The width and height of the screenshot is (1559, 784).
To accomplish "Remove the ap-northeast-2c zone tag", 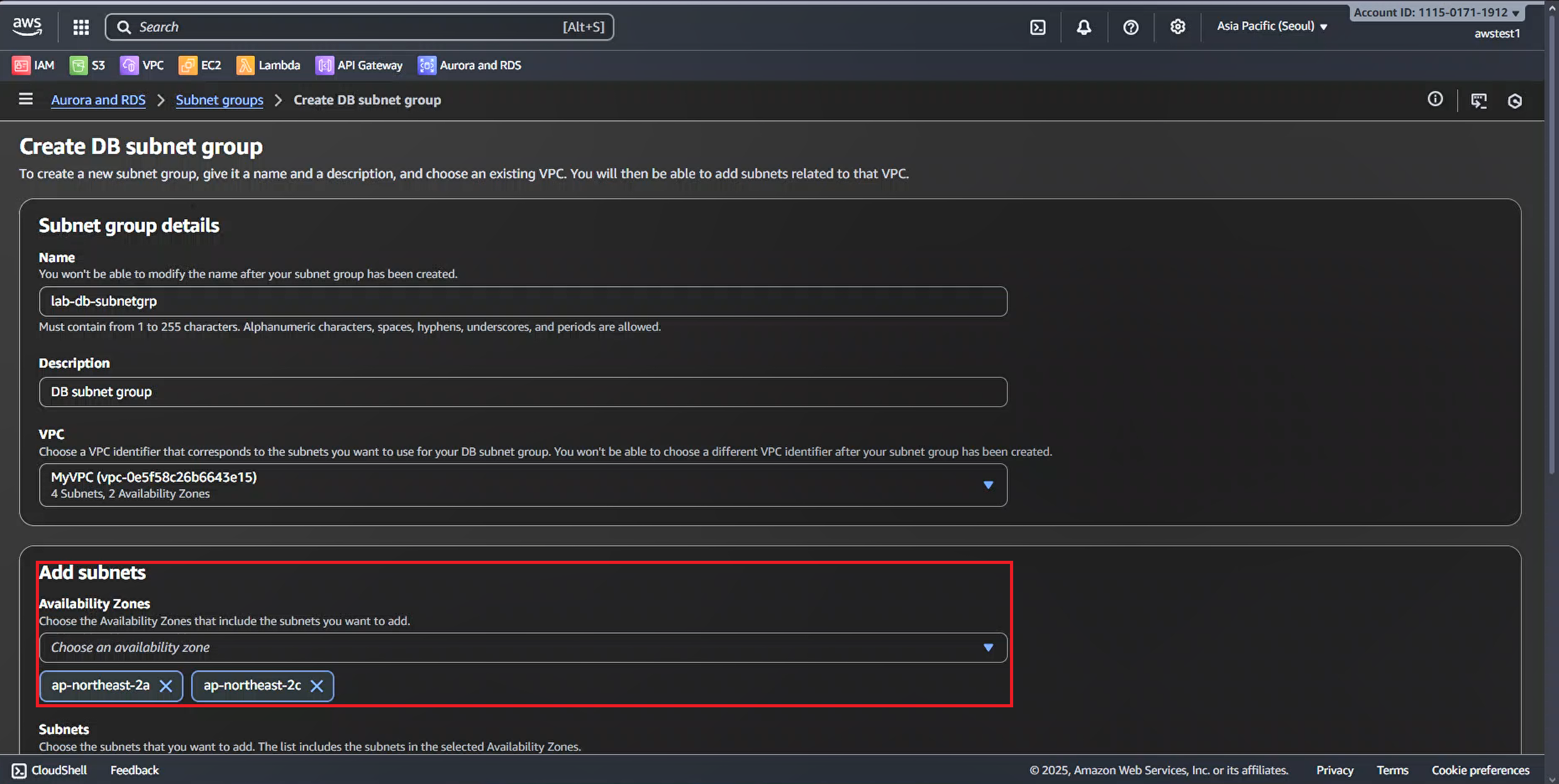I will pyautogui.click(x=317, y=686).
